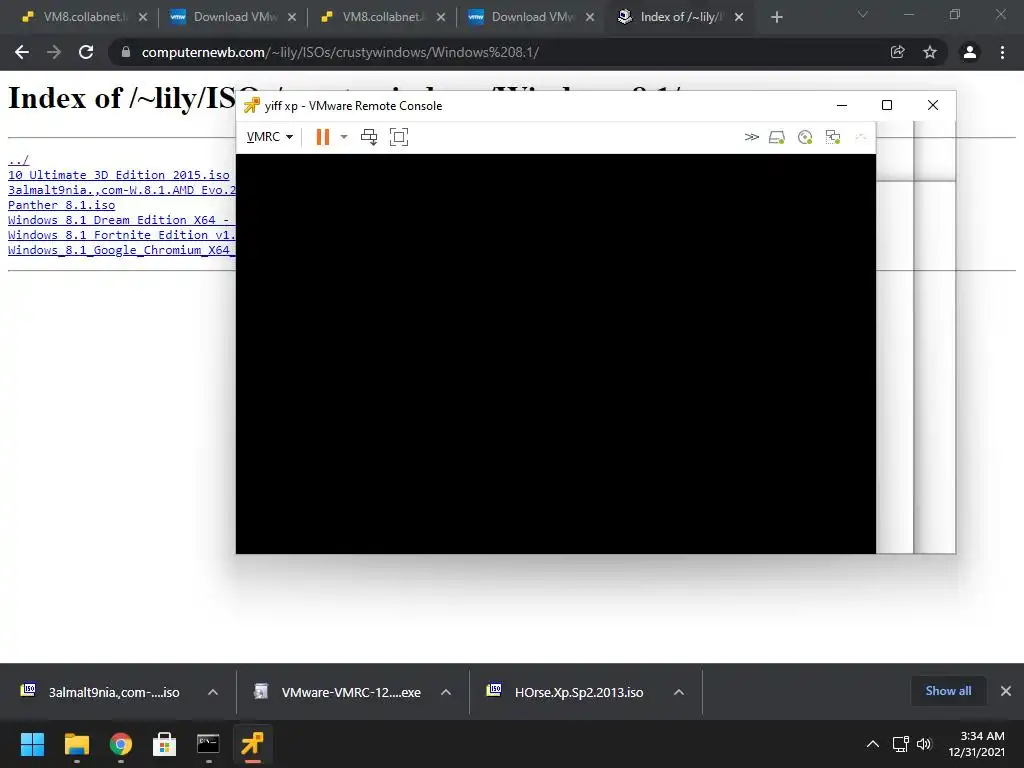Download the 3almalt9nia.com W.8.1 AMD Evo ISO
The height and width of the screenshot is (768, 1024).
click(x=121, y=190)
